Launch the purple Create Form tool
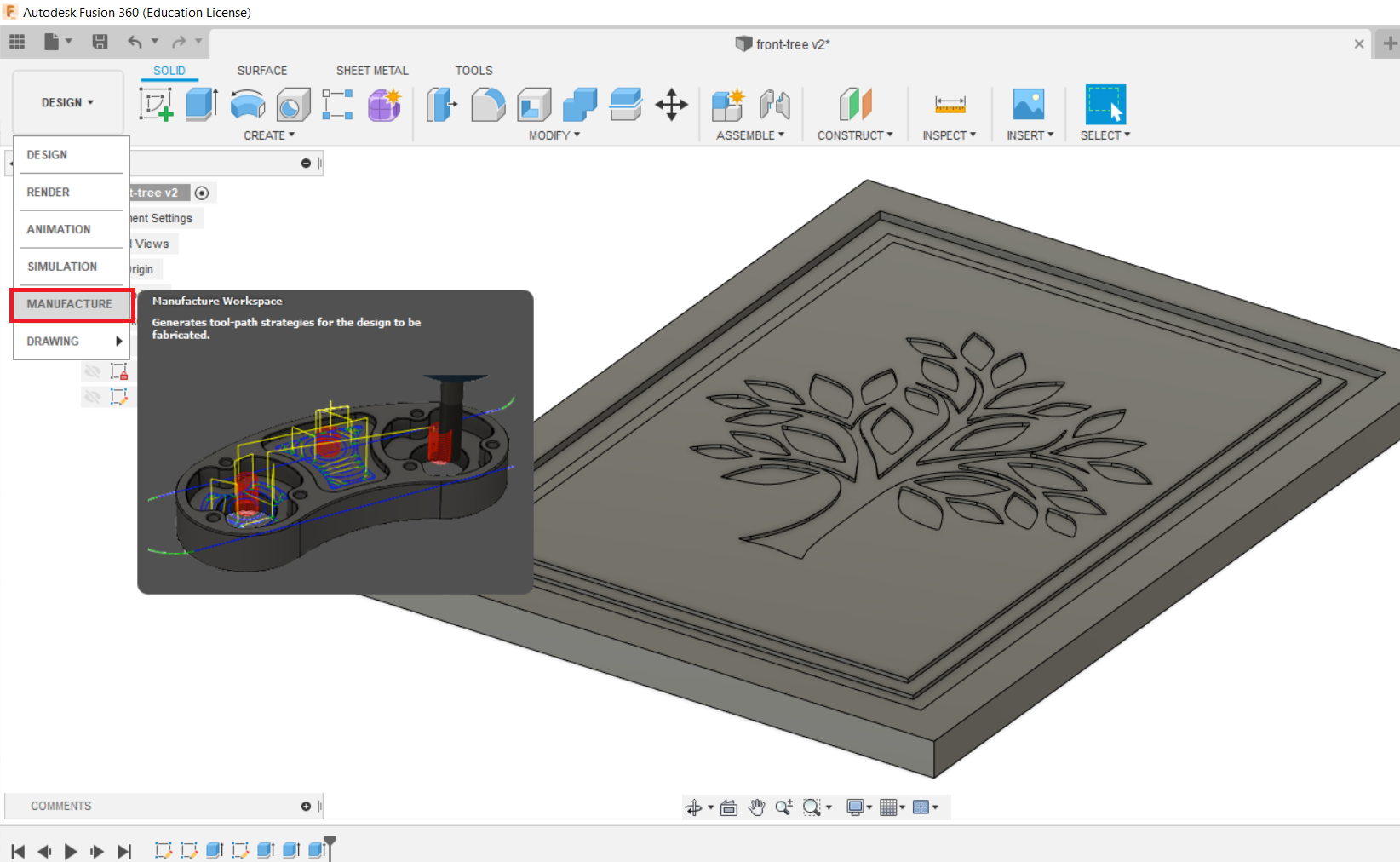 click(384, 104)
